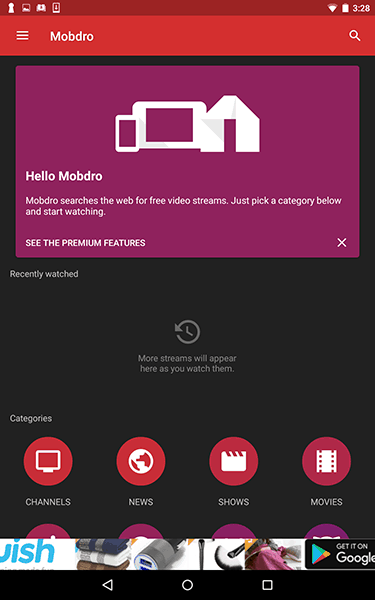375x600 pixels.
Task: Click the Mobdro devices illustration
Action: 188,123
